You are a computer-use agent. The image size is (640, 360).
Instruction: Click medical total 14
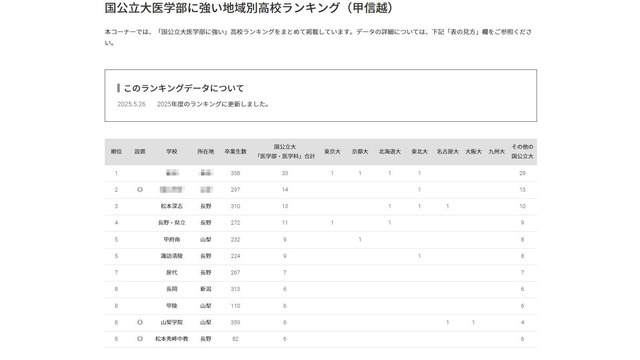(x=285, y=190)
